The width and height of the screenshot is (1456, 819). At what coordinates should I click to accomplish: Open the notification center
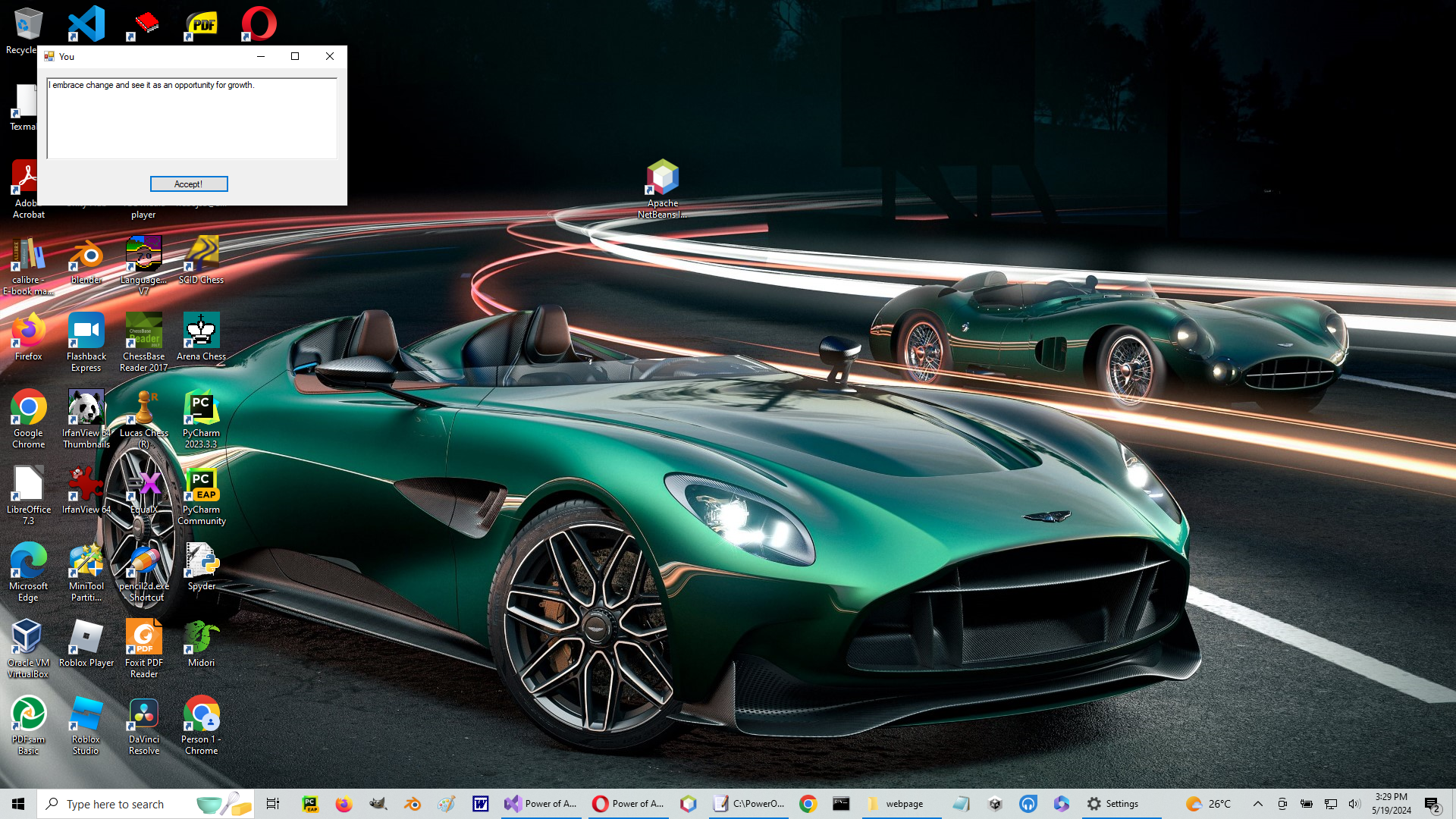[1432, 804]
